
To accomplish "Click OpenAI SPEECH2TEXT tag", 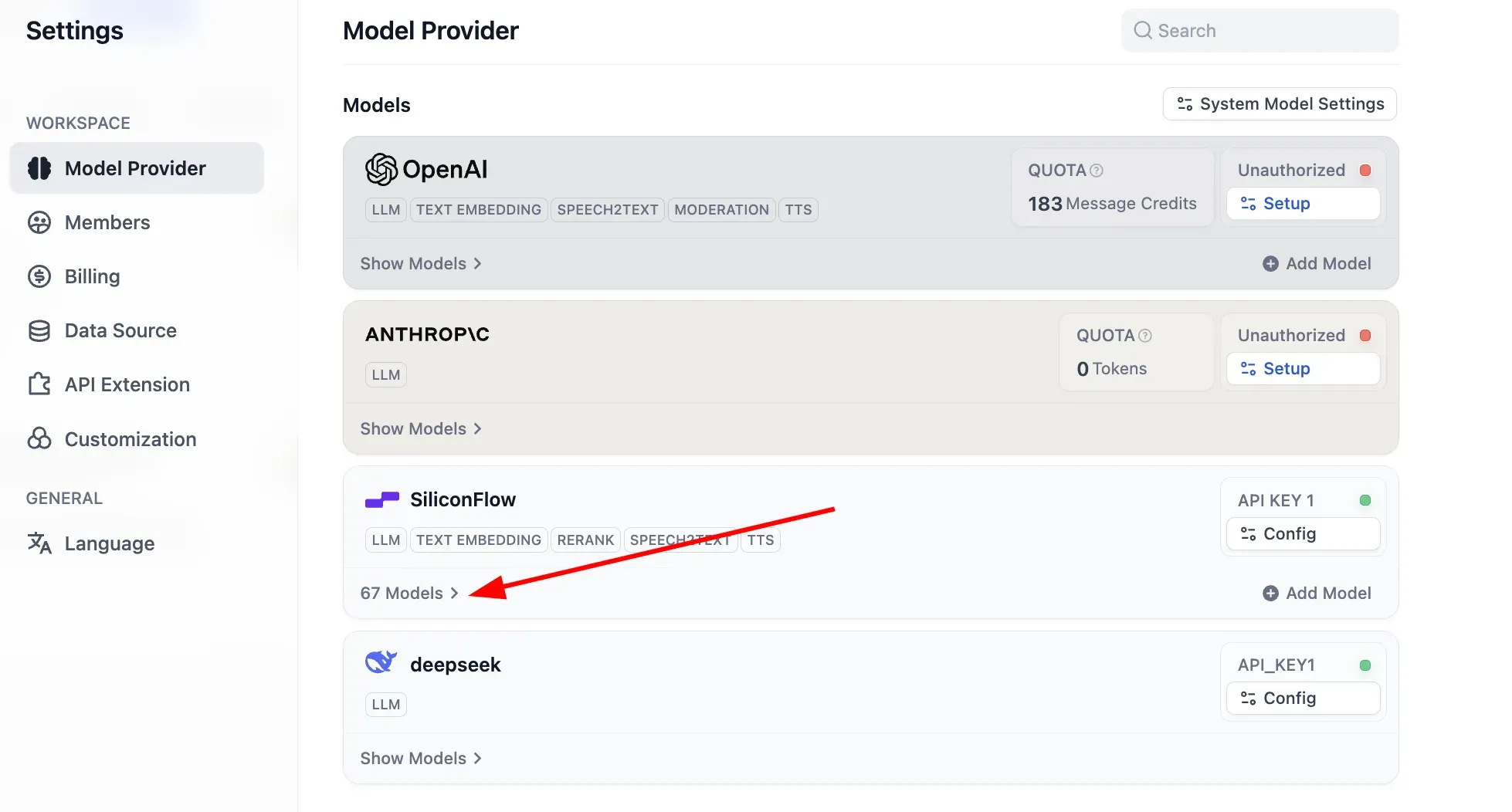I will click(x=608, y=210).
